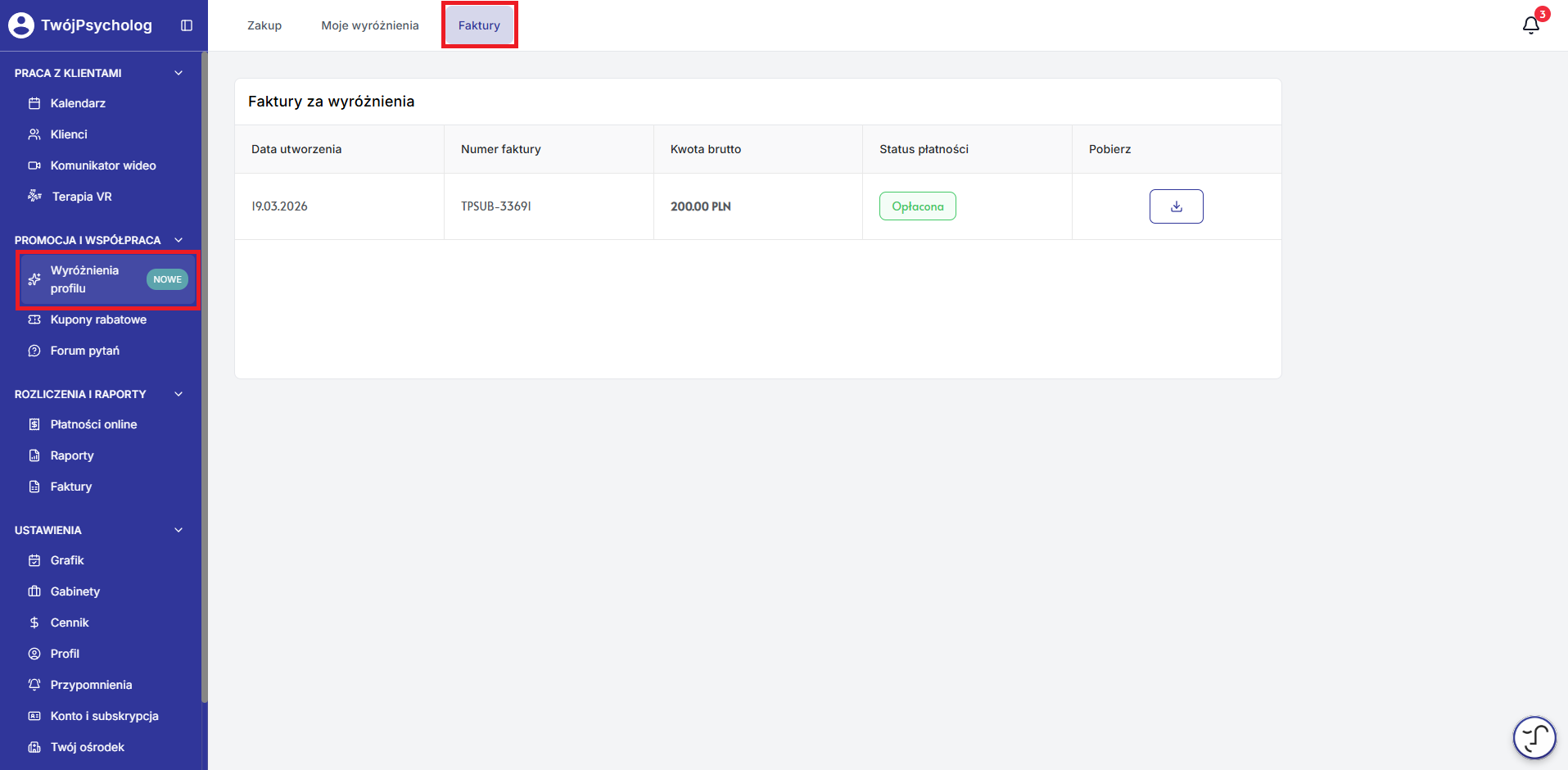
Task: Open Twój ośrodek page
Action: coord(88,747)
